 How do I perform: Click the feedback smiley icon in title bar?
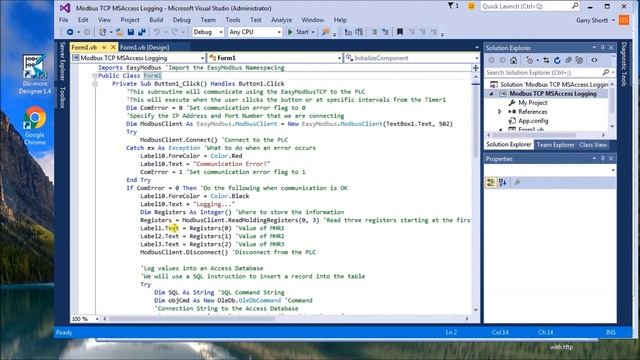[471, 6]
